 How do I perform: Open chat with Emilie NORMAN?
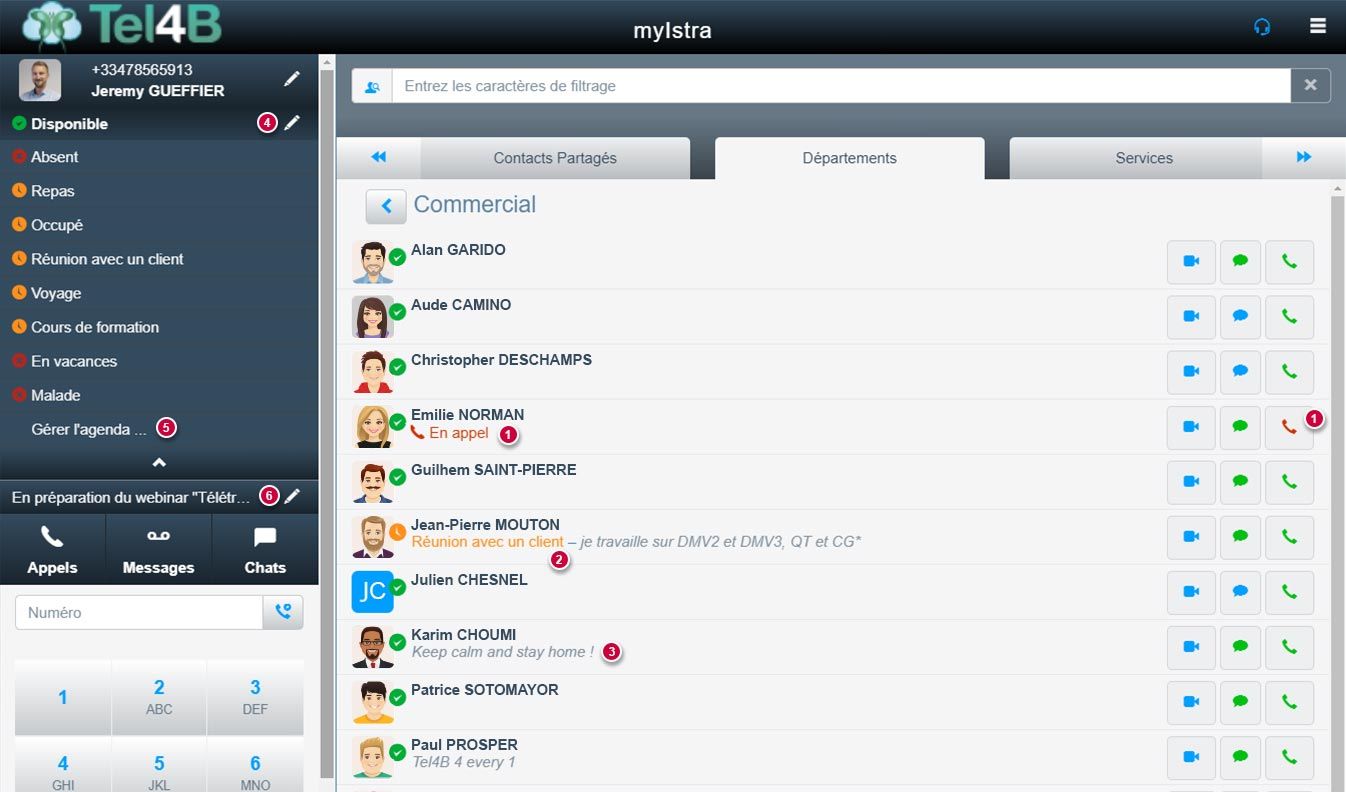(x=1240, y=427)
